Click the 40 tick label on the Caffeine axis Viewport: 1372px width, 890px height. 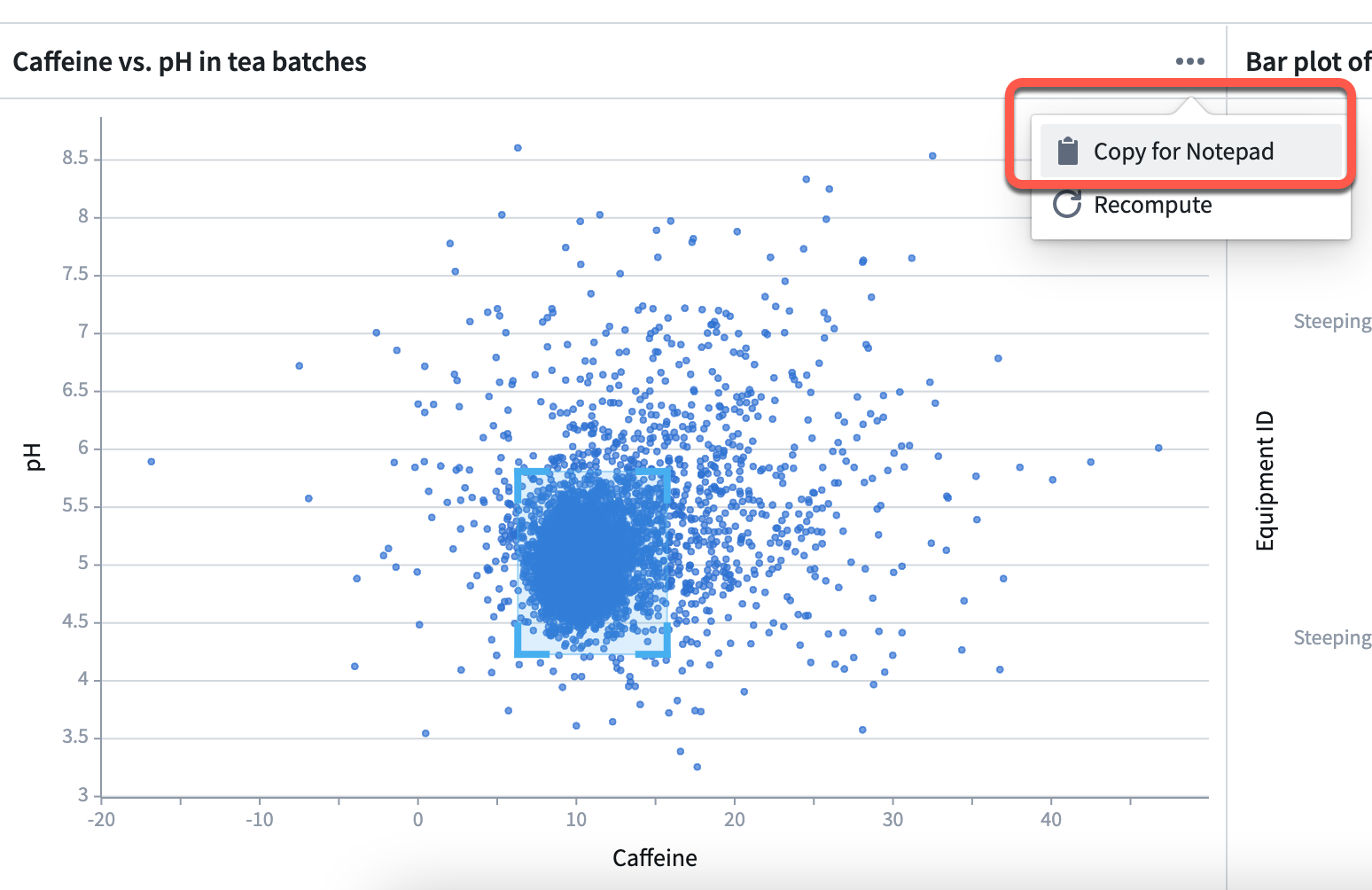point(1051,819)
